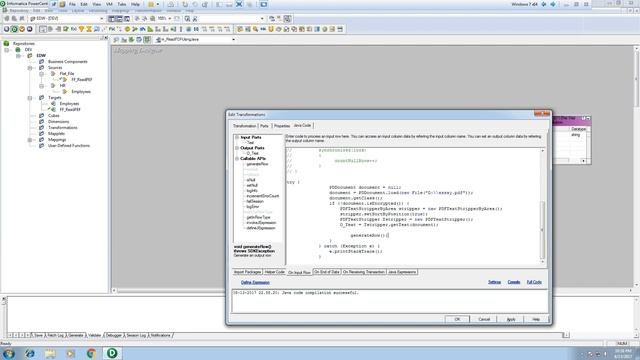Viewport: 640px width, 360px height.
Task: Open the Import Packages code tab
Action: pos(247,272)
